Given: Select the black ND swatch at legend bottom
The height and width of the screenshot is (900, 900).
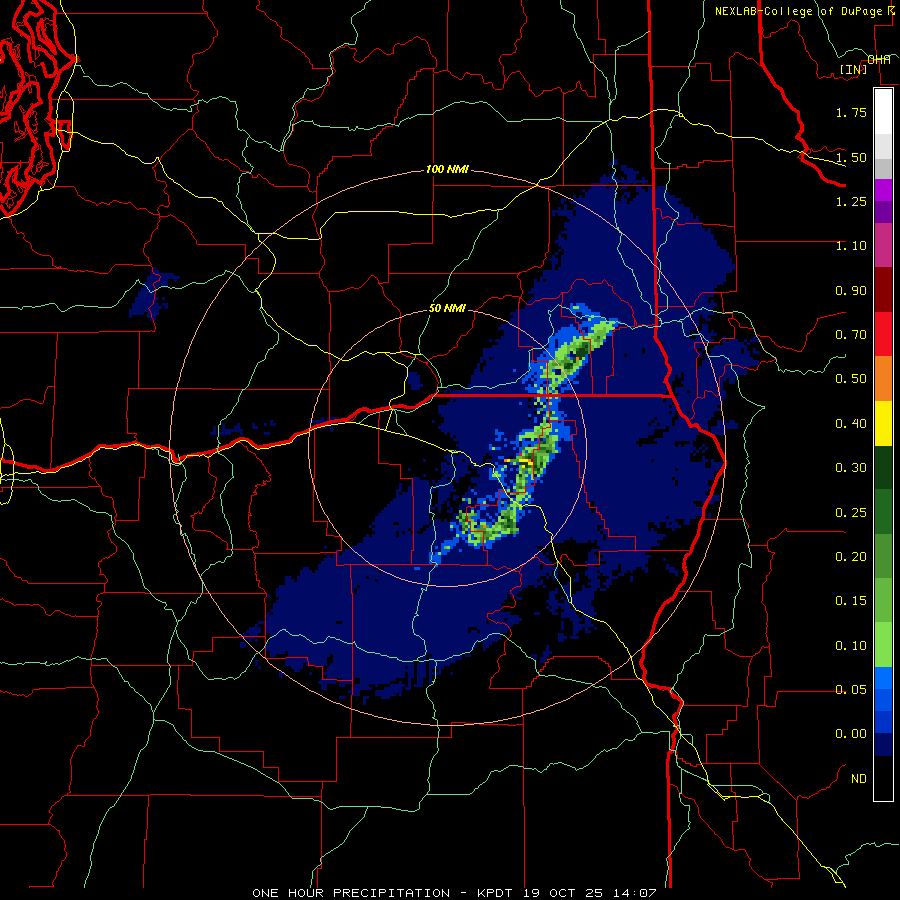Looking at the screenshot, I should click(x=883, y=778).
